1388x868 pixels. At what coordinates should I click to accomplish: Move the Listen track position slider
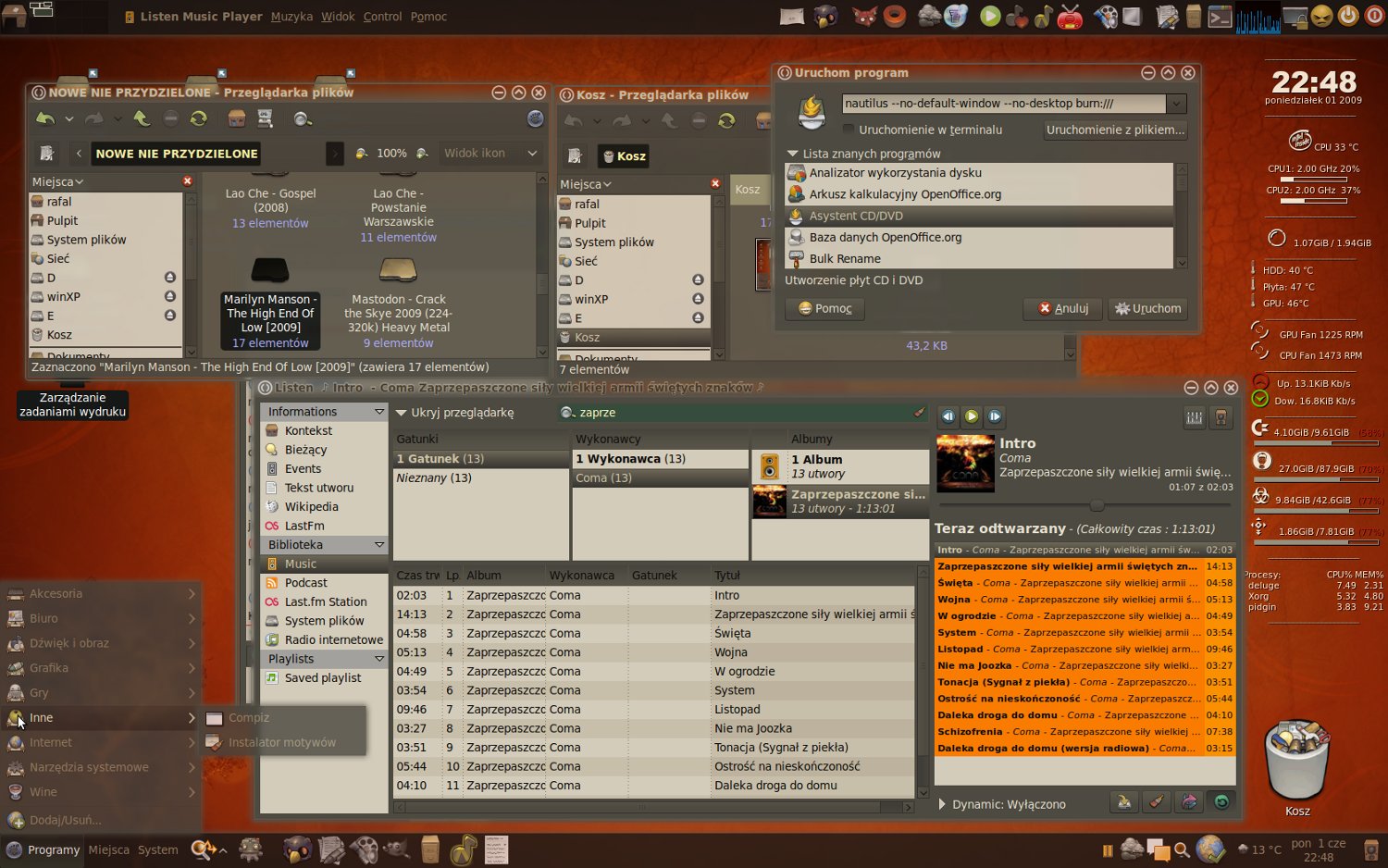[x=1097, y=505]
